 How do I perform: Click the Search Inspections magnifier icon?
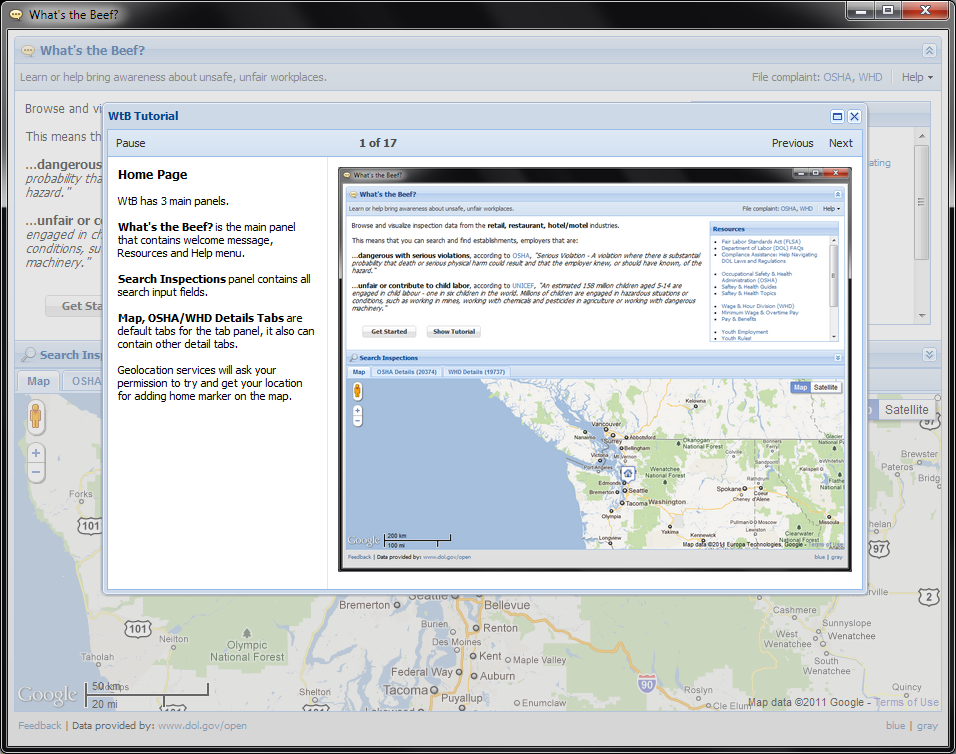pos(29,355)
